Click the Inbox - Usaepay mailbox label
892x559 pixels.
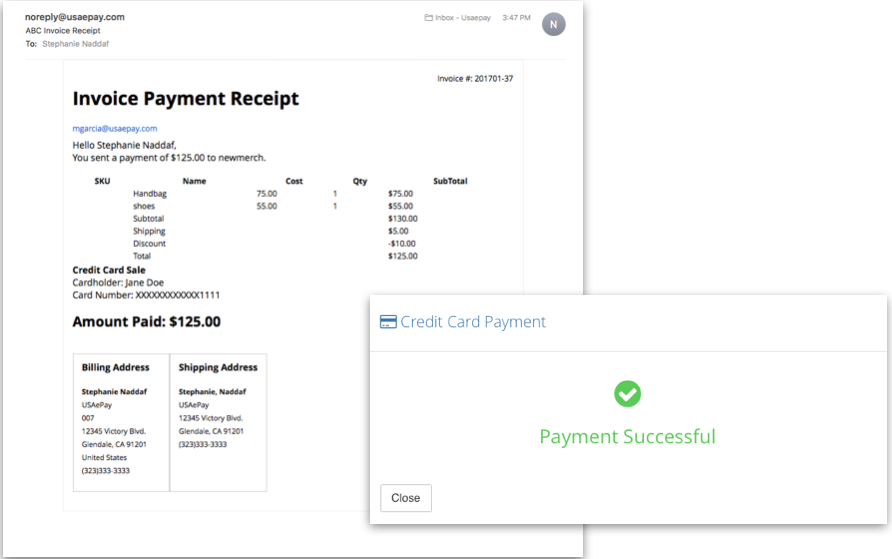coord(462,18)
